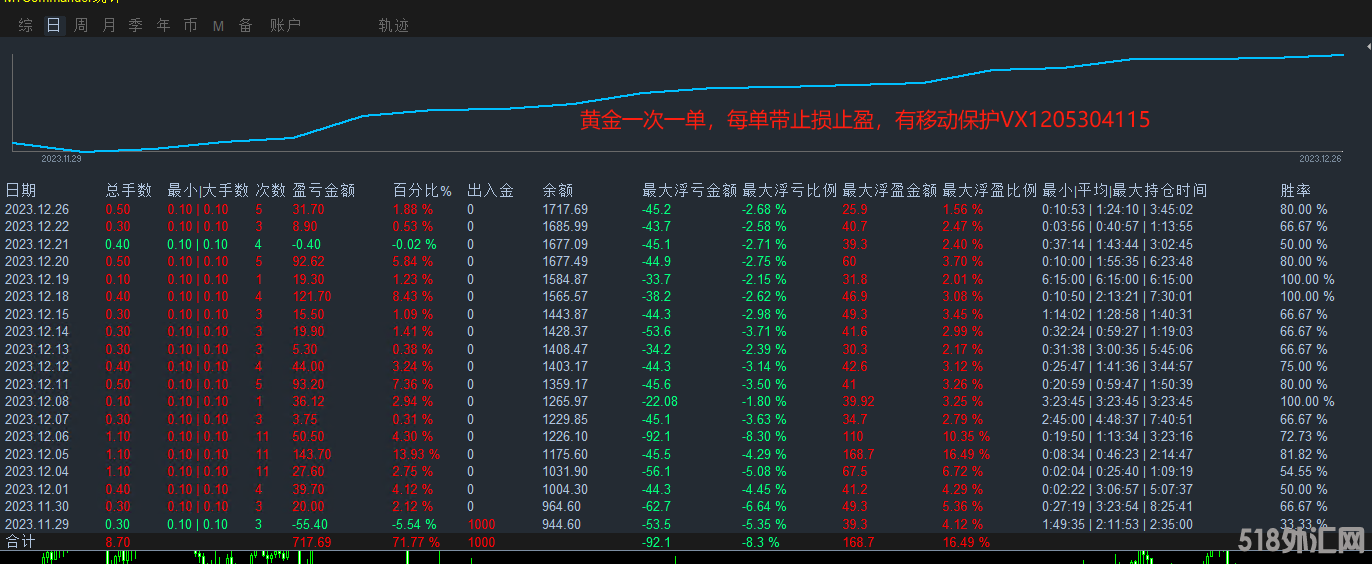Screen dimensions: 1372x564
Task: Click the 最大浮盈比例 column header
Action: [990, 190]
